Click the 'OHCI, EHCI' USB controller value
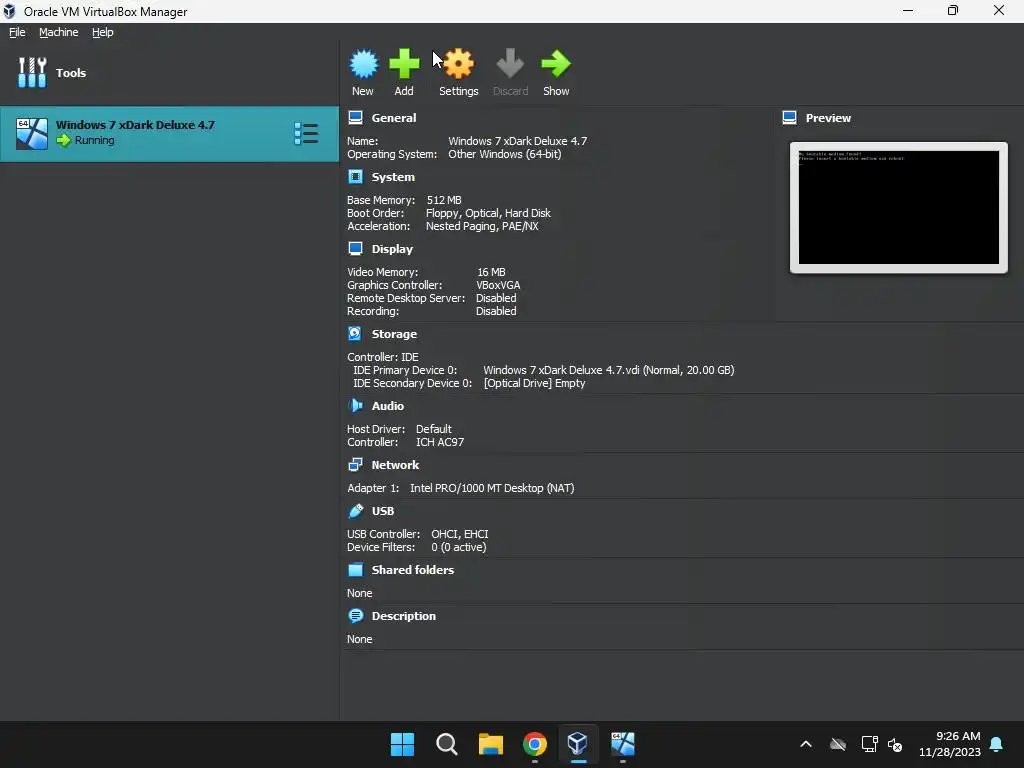 [x=460, y=534]
